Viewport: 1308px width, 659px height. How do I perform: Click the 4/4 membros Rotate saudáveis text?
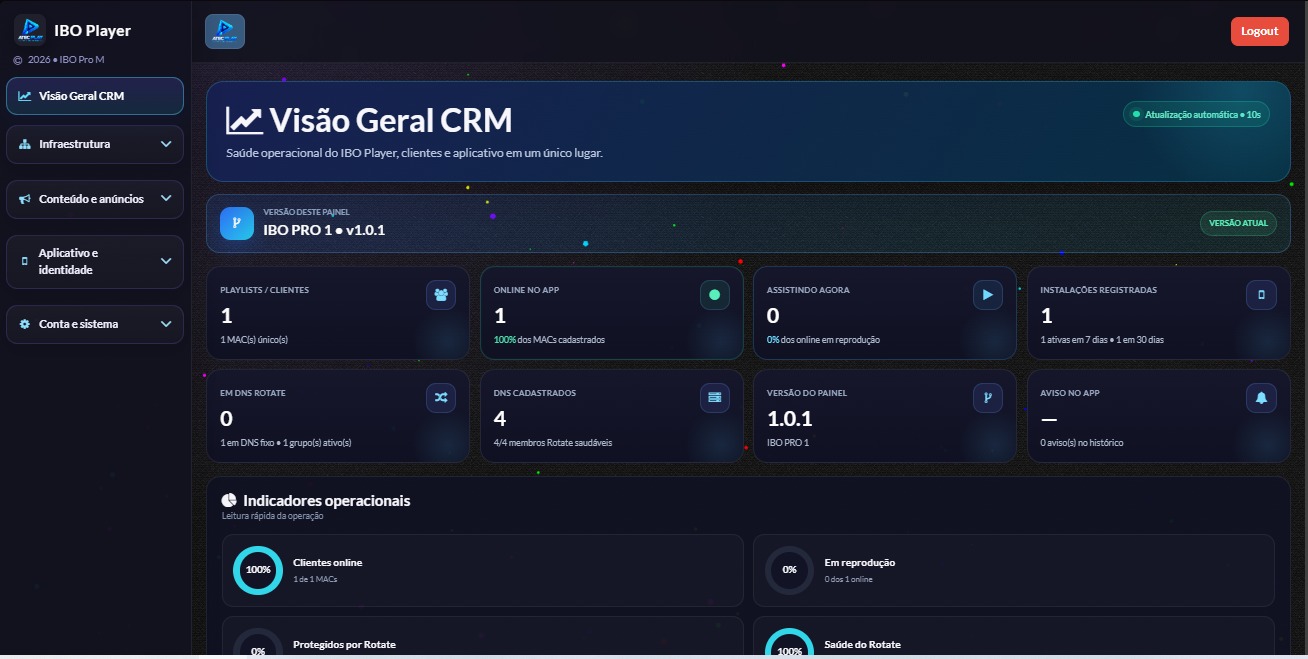click(552, 443)
